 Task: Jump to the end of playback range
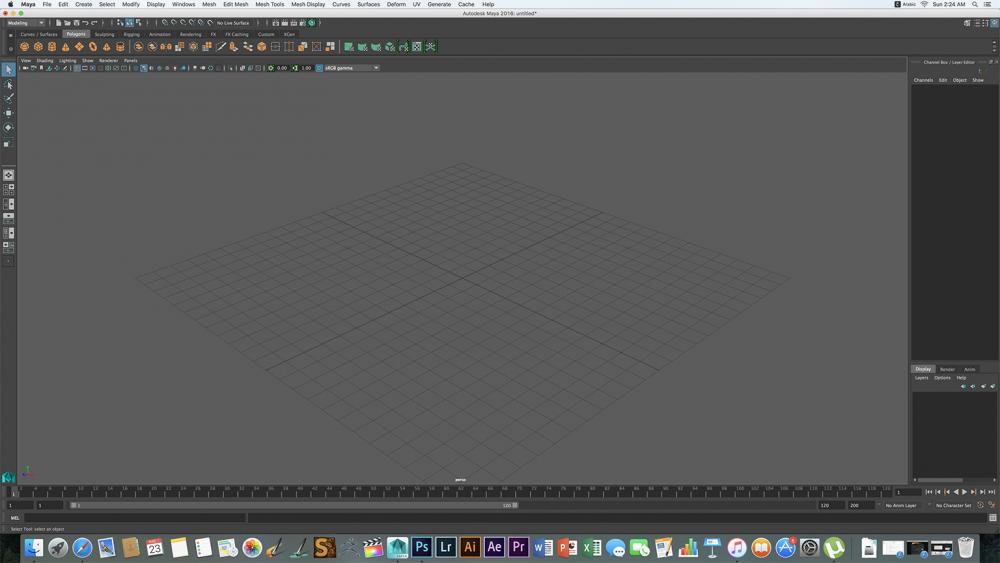(x=991, y=492)
